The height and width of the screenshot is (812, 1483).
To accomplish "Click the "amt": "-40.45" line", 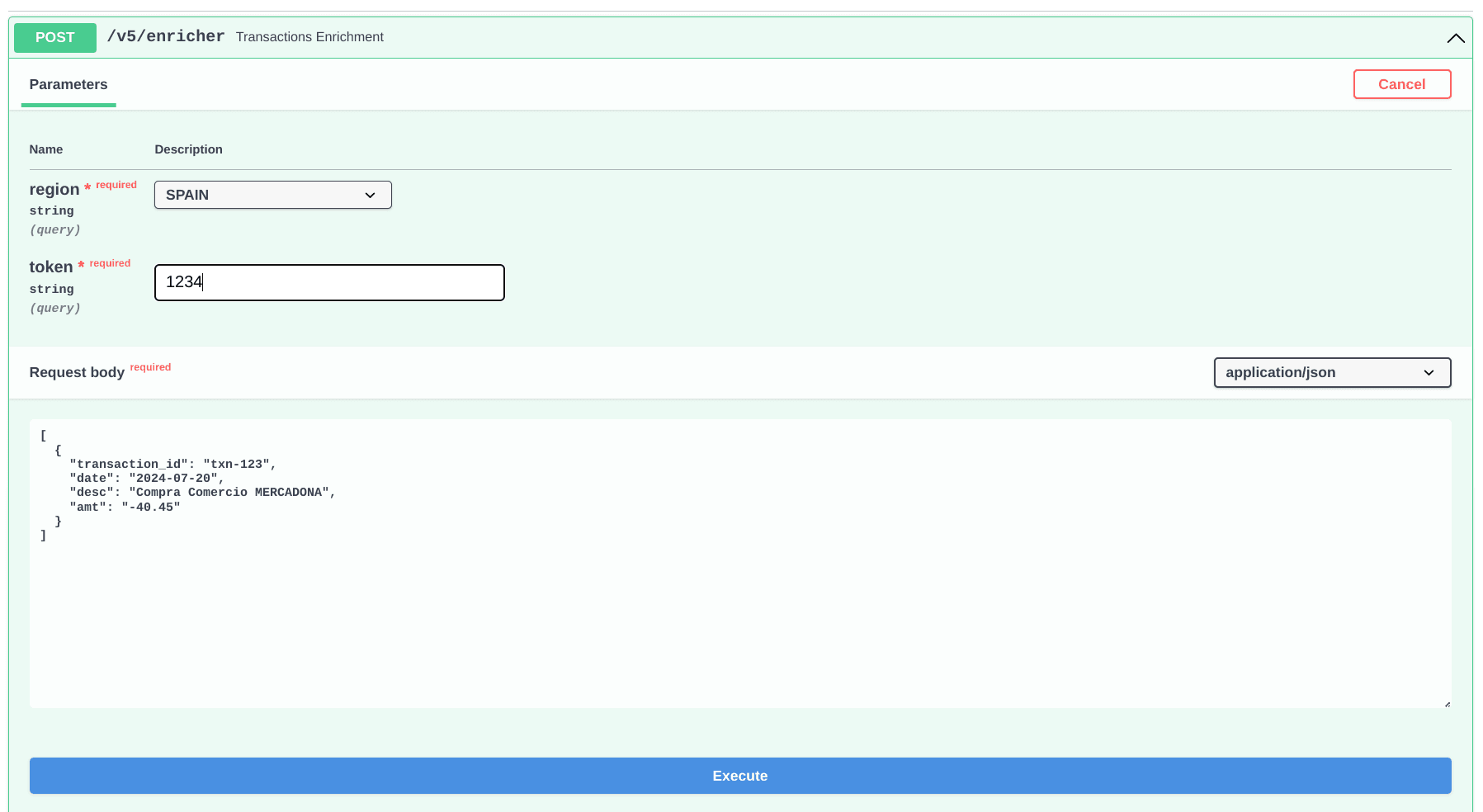I will point(125,507).
